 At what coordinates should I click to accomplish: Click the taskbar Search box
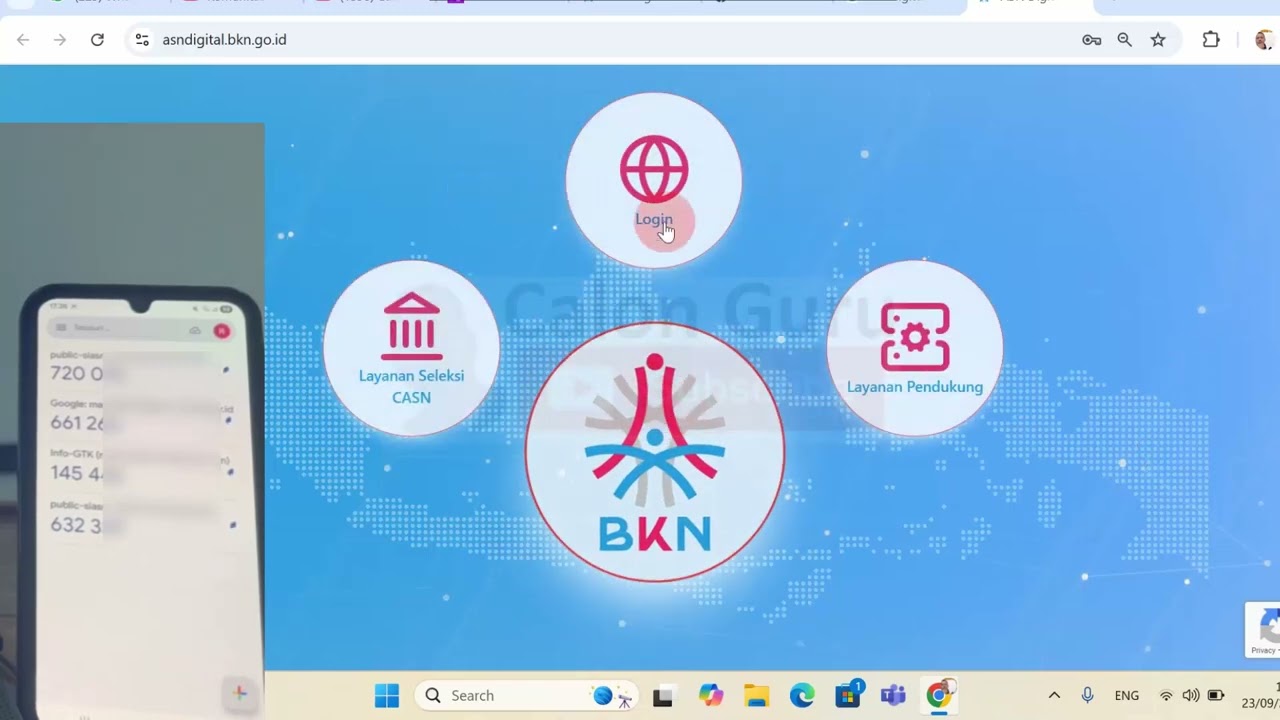(x=528, y=696)
